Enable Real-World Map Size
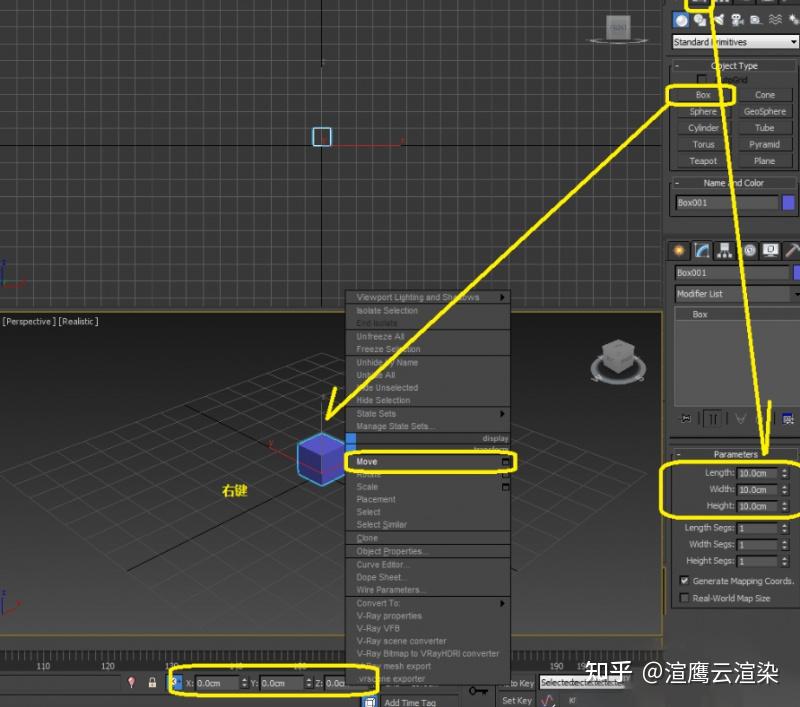Screen dimensions: 800x707 click(686, 598)
